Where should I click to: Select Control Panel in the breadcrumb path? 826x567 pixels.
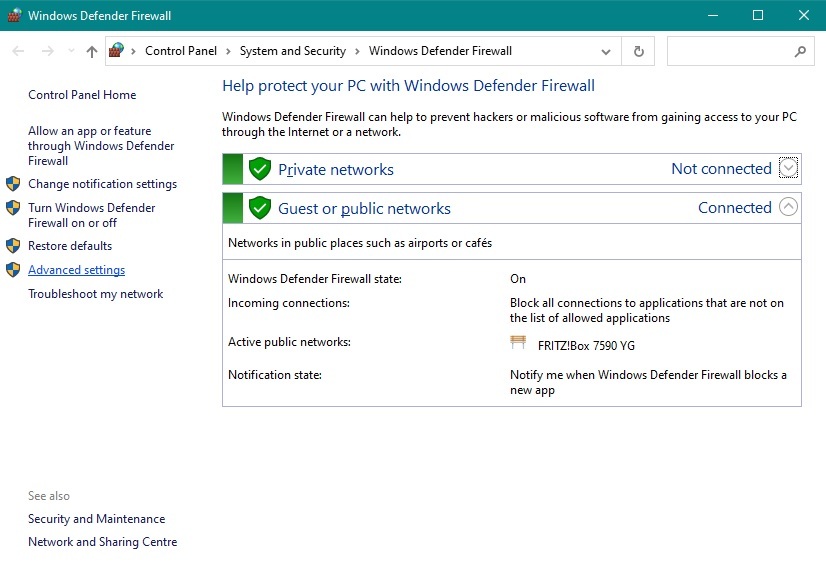pyautogui.click(x=179, y=51)
